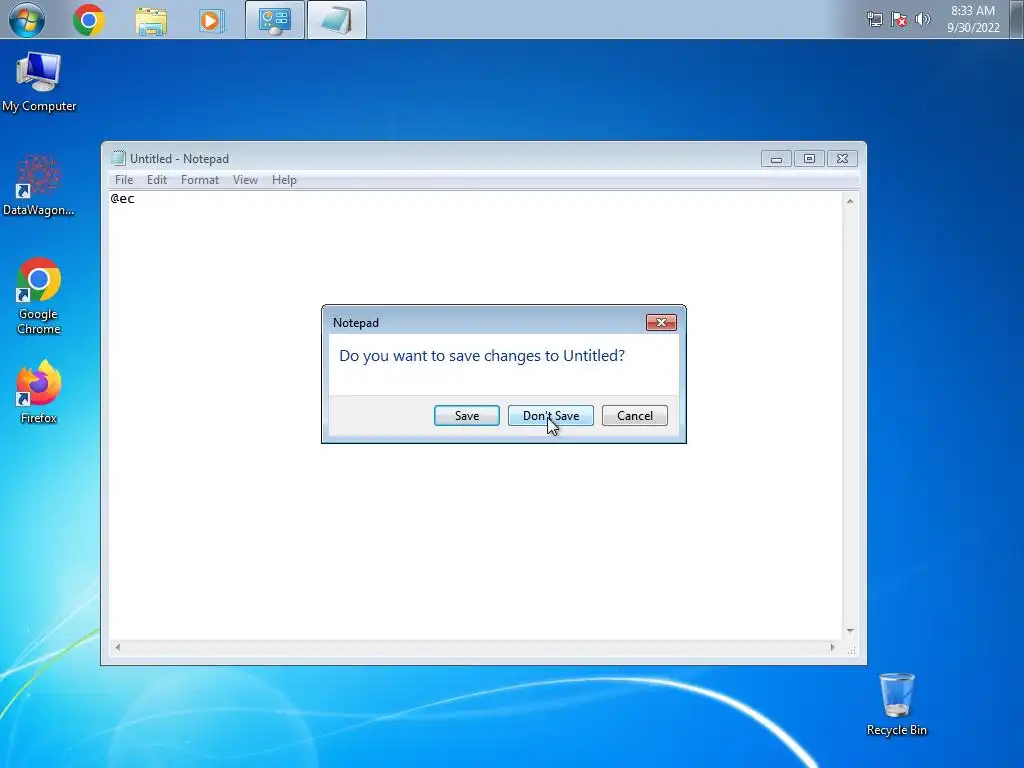
Task: Switch to the Control Panel taskbar window
Action: pos(275,20)
